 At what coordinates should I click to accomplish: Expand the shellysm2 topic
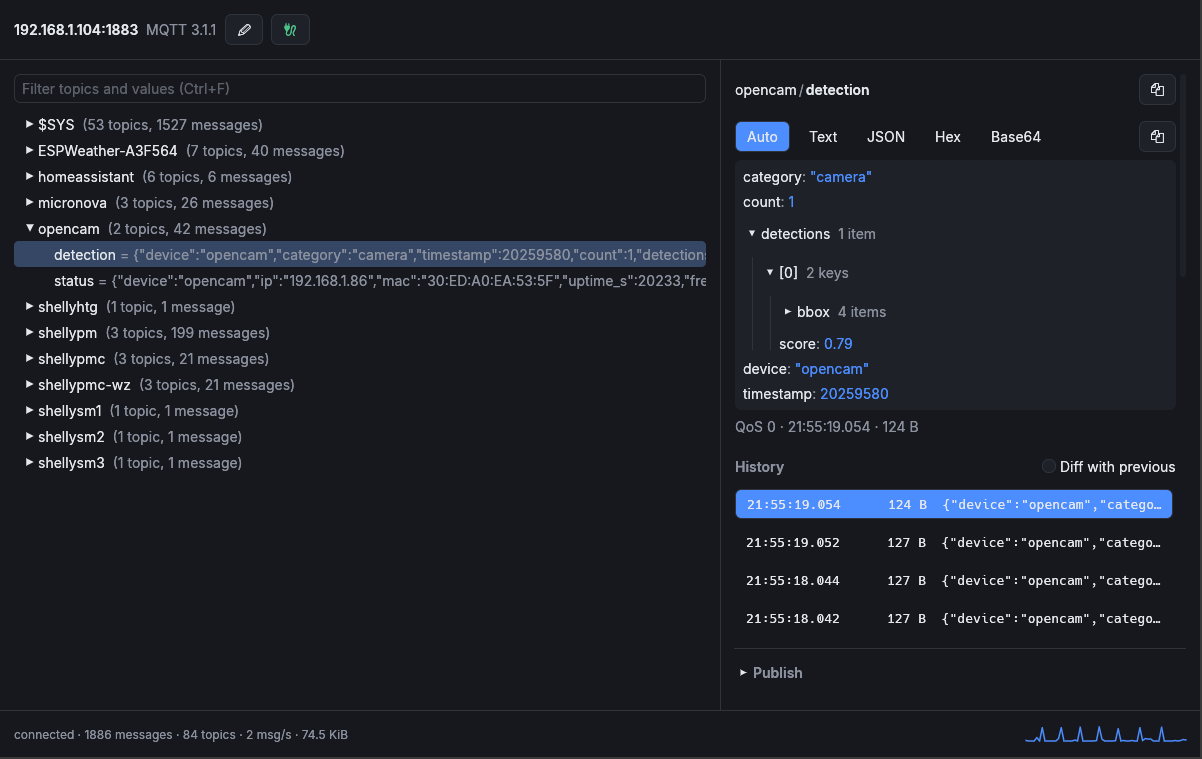30,437
